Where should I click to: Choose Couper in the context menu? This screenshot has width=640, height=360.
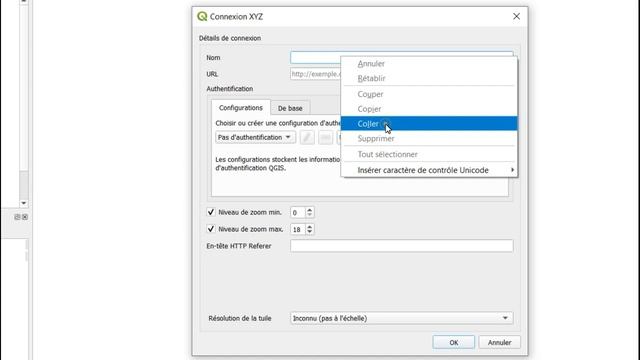coord(429,94)
